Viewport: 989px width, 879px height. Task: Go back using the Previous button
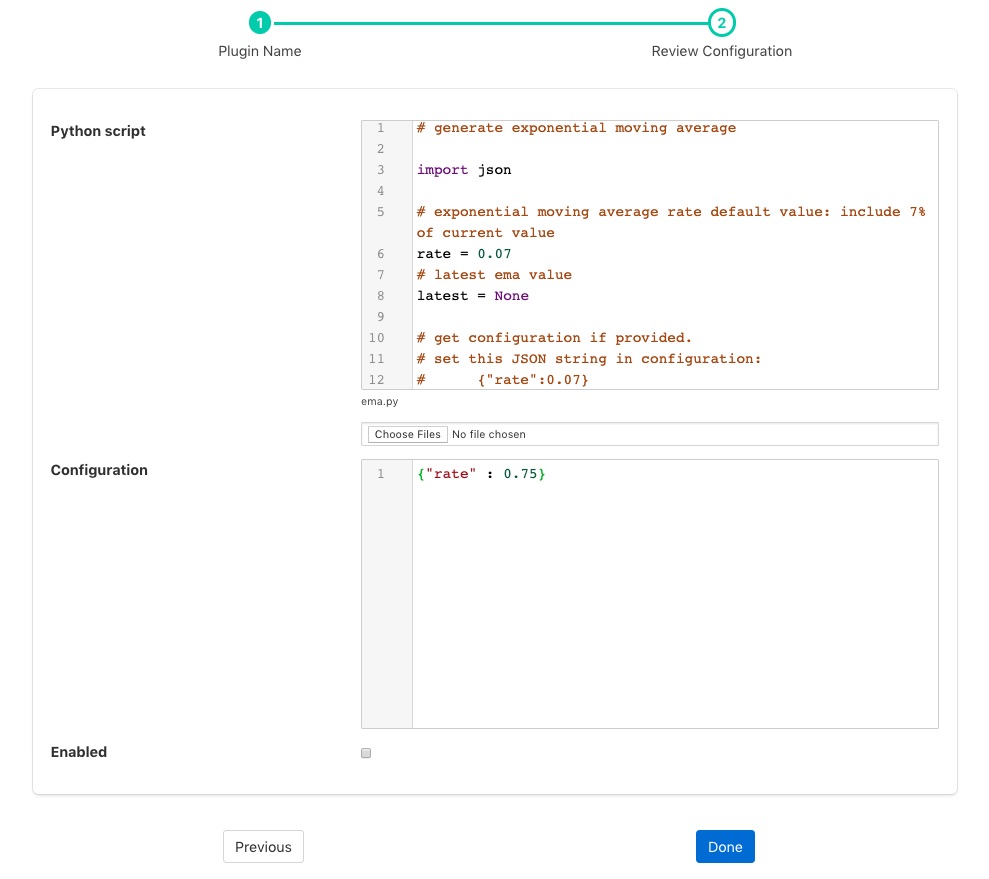click(x=263, y=846)
